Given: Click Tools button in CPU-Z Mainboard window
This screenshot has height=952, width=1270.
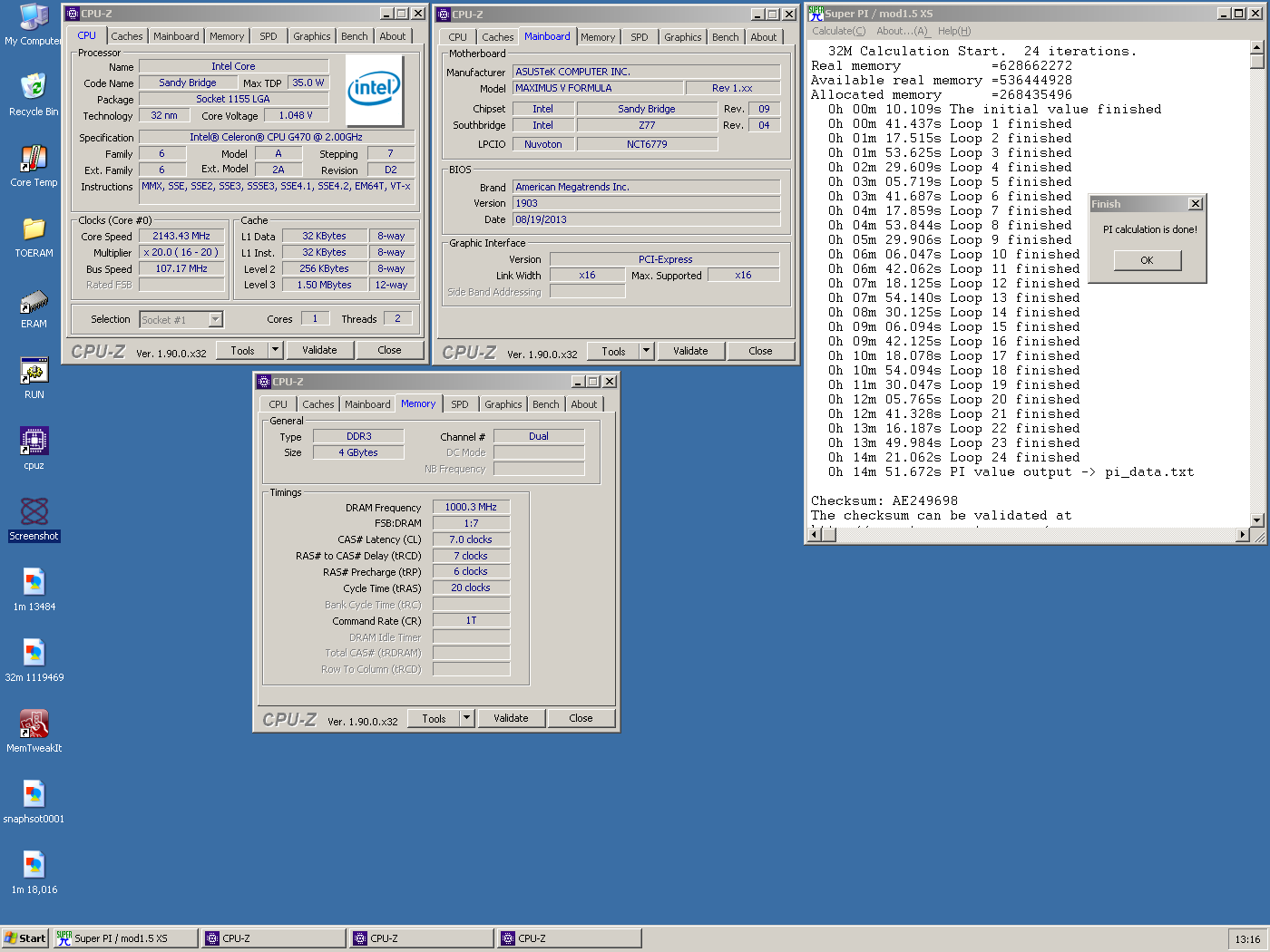Looking at the screenshot, I should click(x=613, y=351).
